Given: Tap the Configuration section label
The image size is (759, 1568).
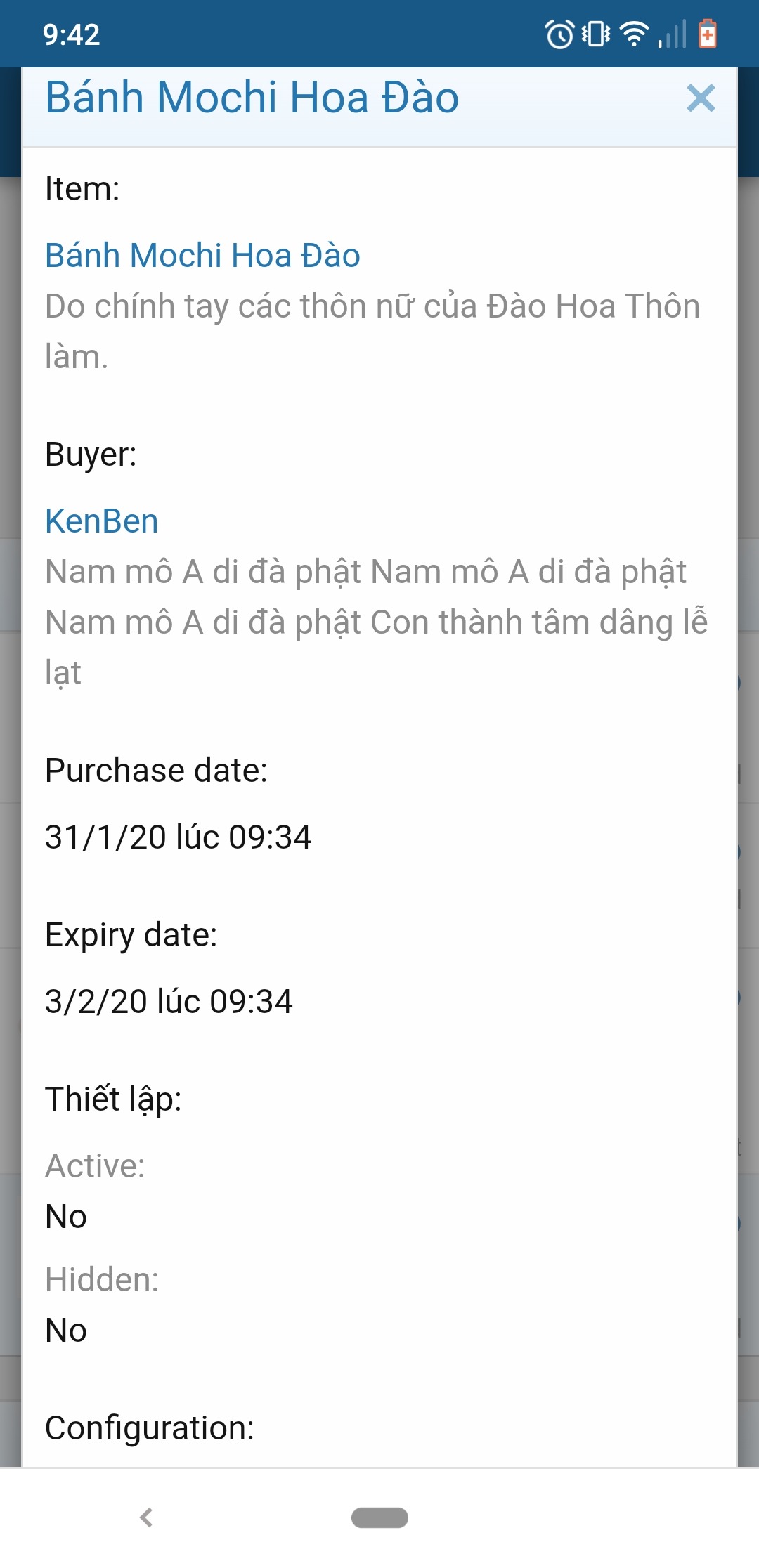Looking at the screenshot, I should [x=150, y=1427].
